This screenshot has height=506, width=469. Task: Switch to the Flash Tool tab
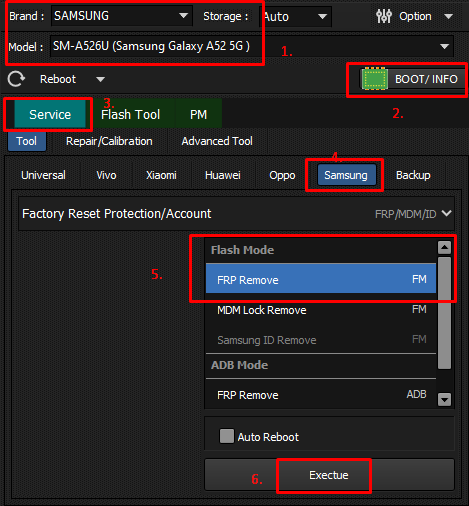click(x=130, y=114)
